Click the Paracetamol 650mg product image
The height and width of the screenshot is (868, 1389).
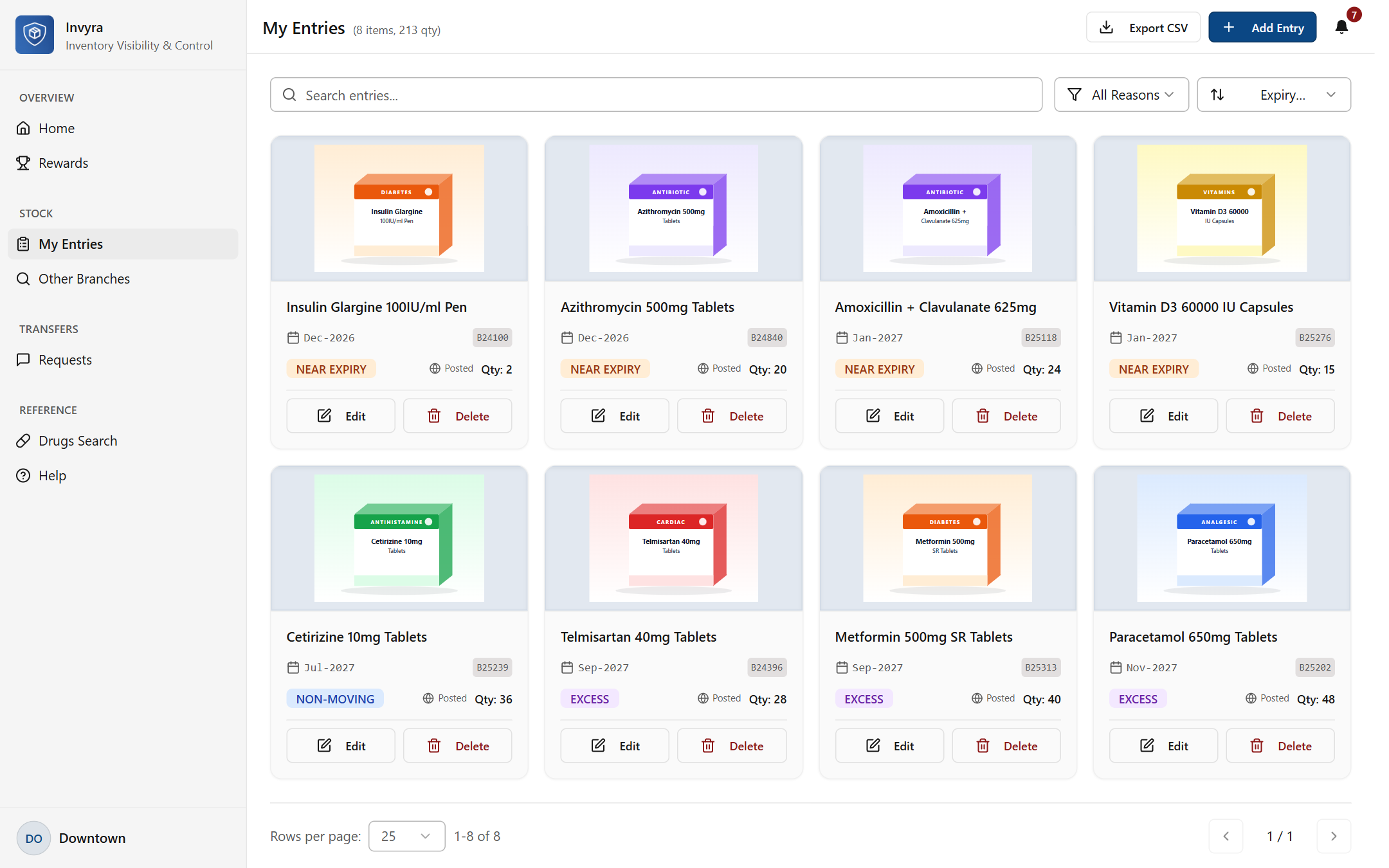[x=1222, y=538]
